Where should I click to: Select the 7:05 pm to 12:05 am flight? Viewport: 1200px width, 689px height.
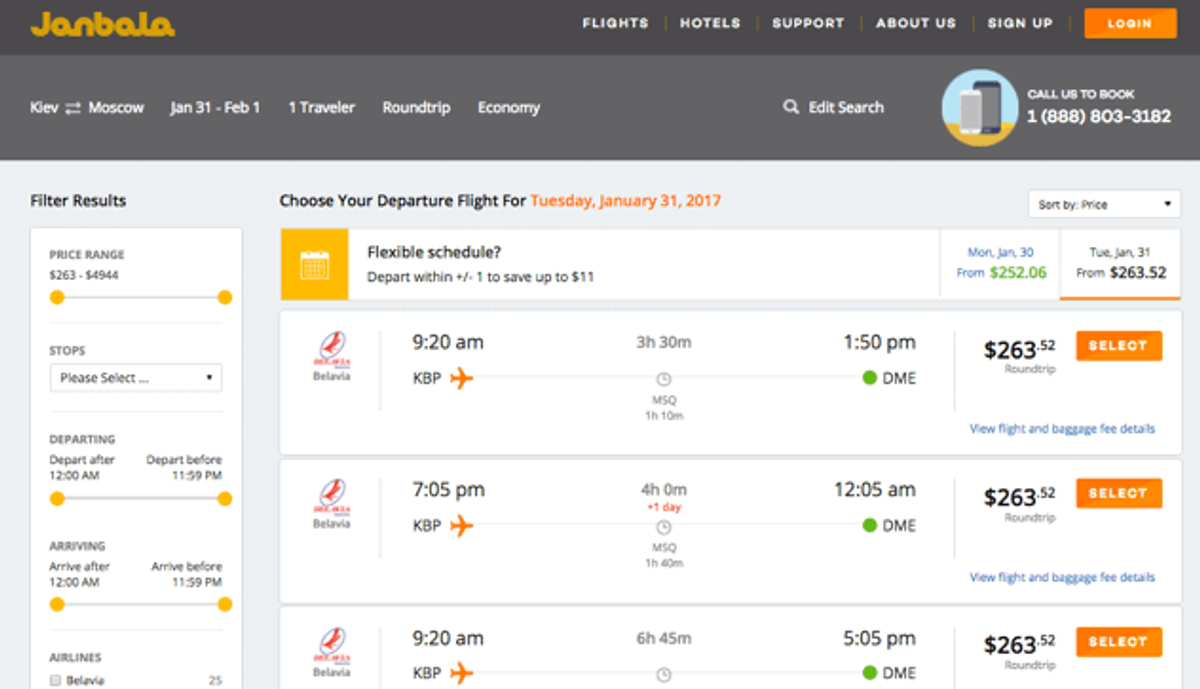tap(1119, 493)
